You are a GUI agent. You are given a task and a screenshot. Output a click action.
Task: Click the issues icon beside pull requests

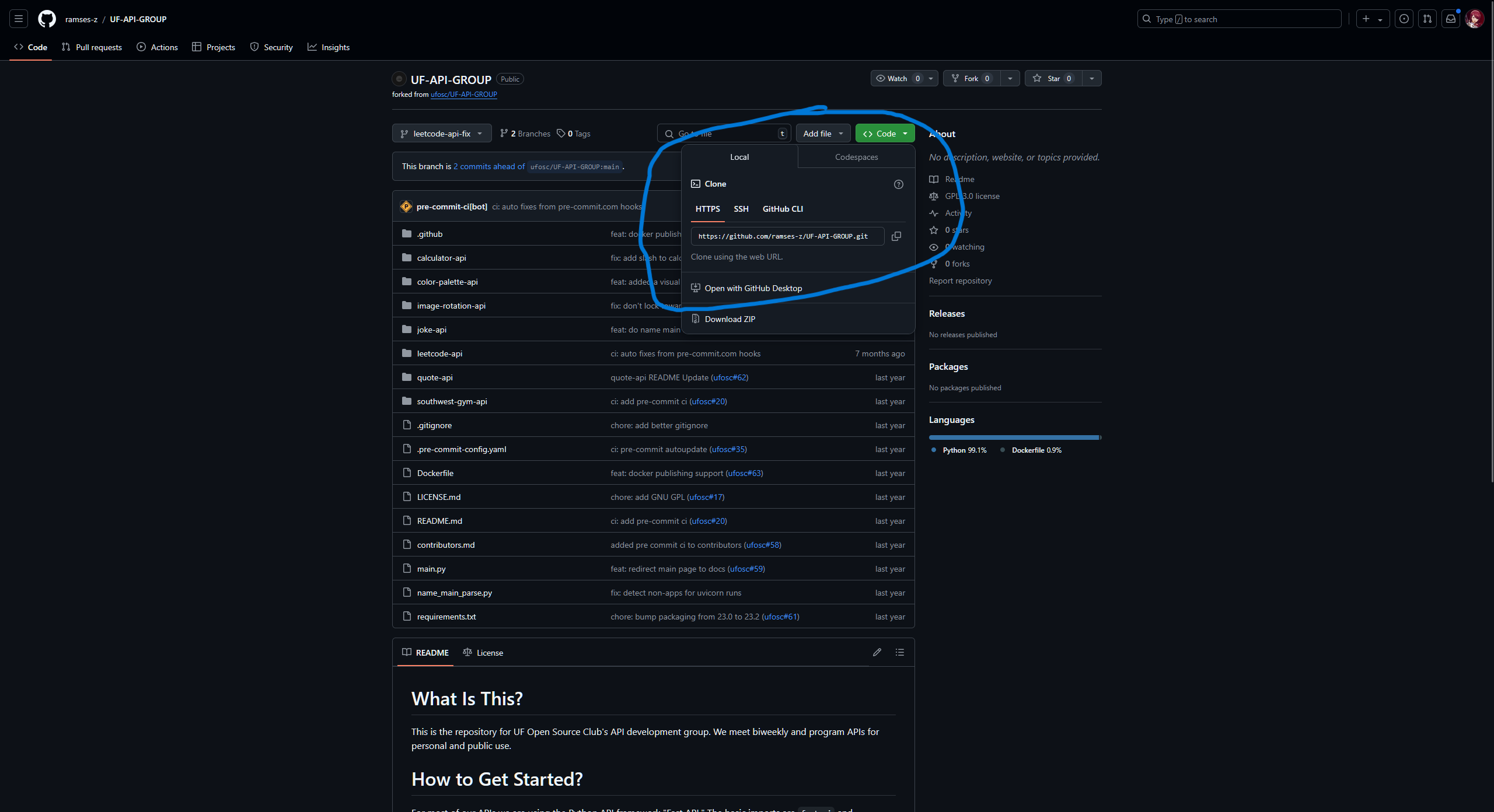point(1404,19)
